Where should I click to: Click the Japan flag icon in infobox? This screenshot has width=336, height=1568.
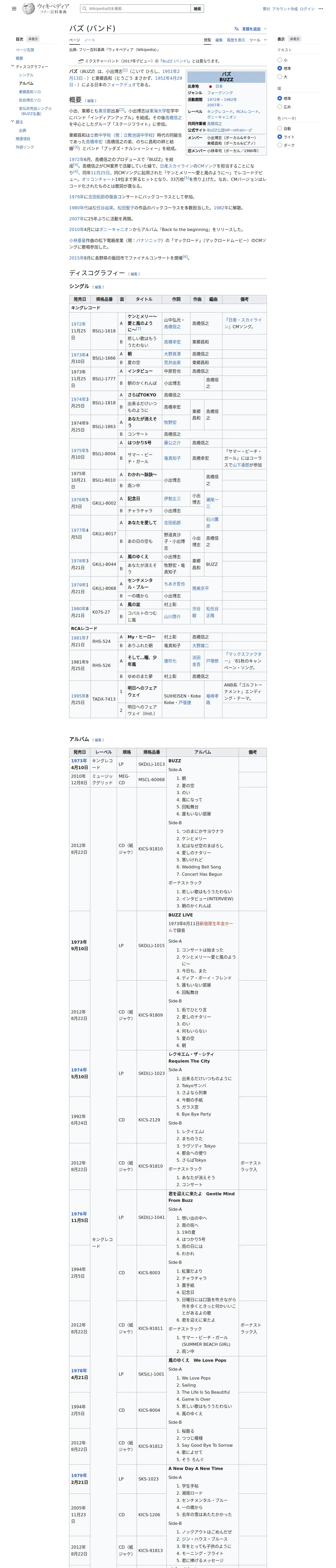(210, 87)
